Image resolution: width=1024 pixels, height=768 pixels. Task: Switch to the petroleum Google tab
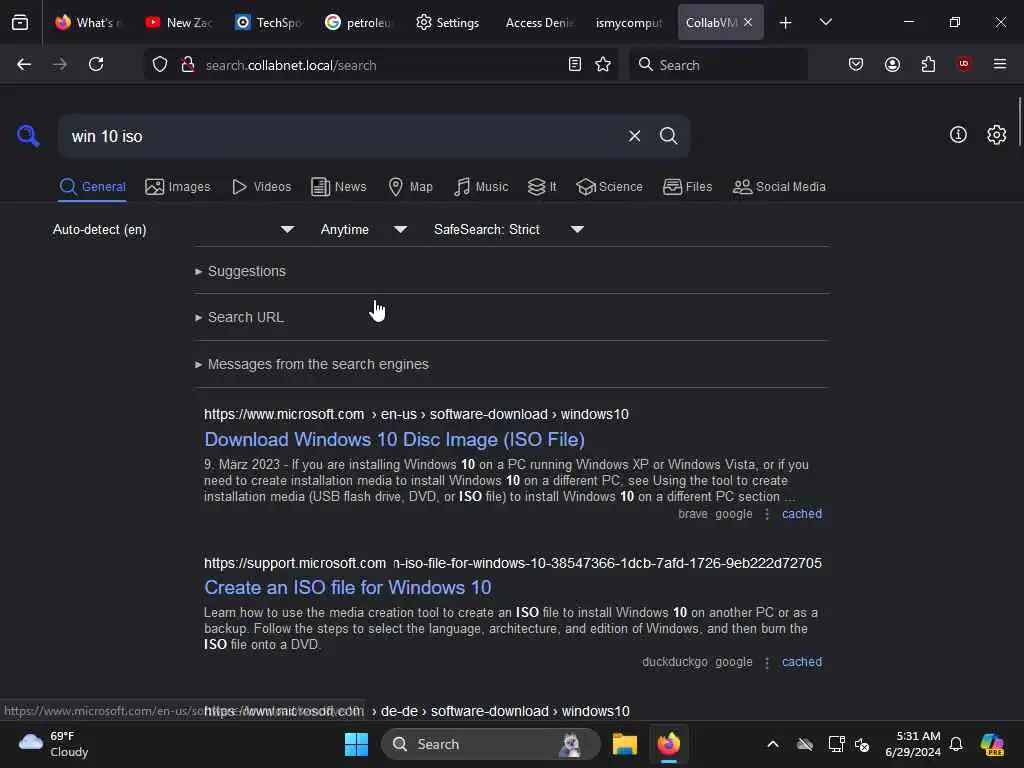(360, 22)
